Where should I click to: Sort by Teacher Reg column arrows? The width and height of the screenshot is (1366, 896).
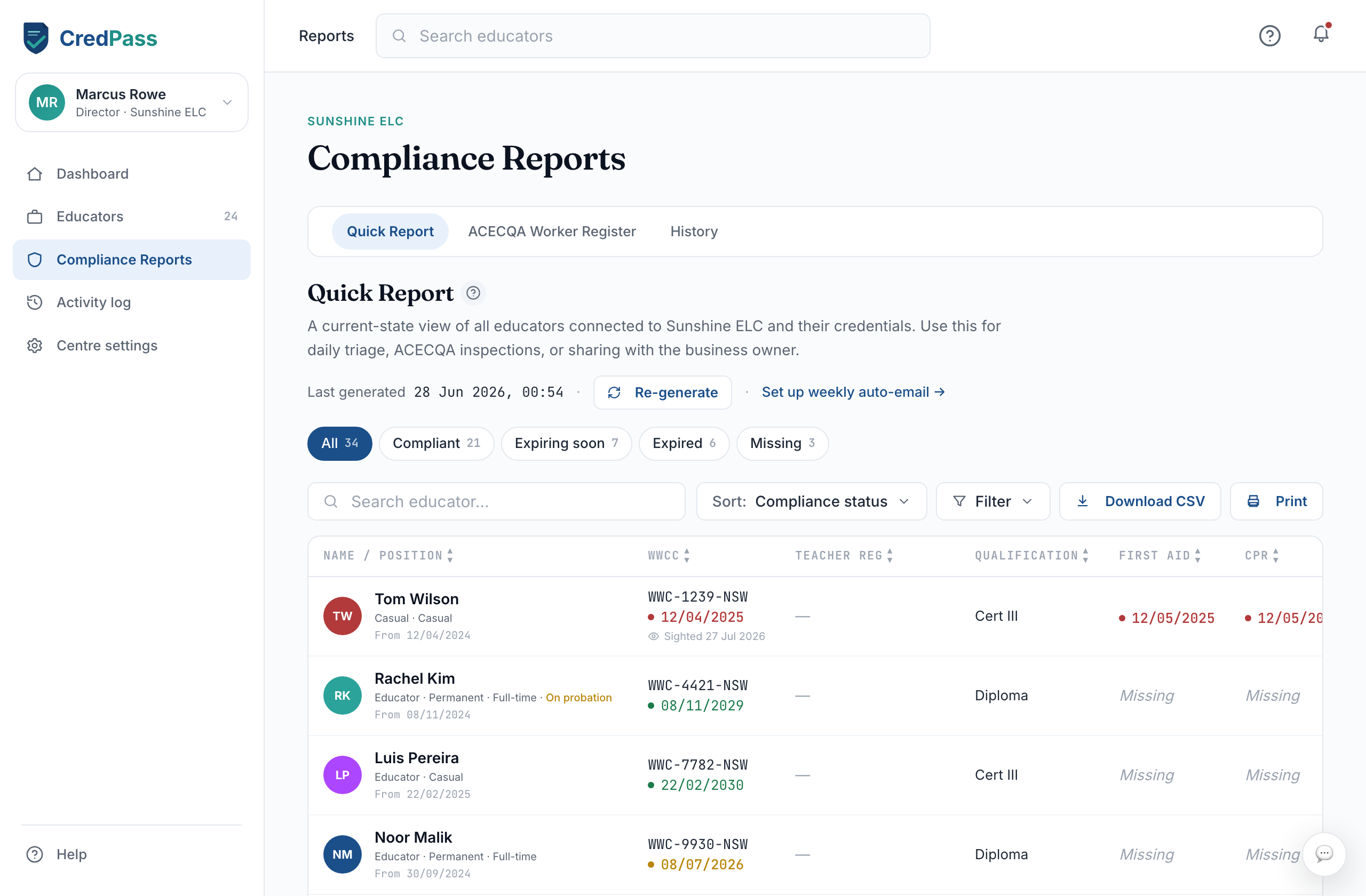tap(890, 555)
